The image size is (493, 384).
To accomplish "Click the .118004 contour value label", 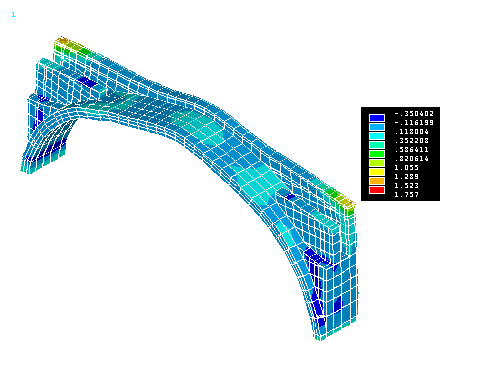I will (x=412, y=132).
